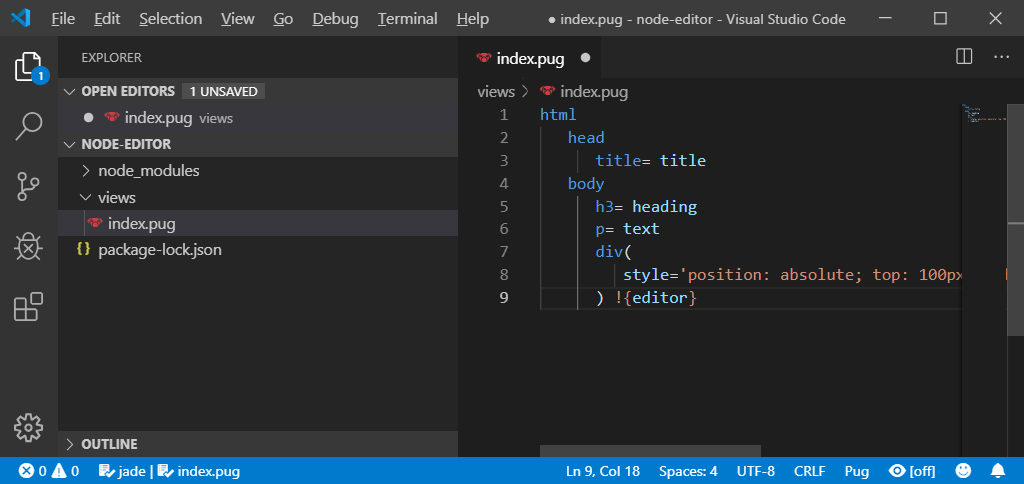1024x484 pixels.
Task: Click the 1 UNSAVED badge
Action: tap(223, 91)
